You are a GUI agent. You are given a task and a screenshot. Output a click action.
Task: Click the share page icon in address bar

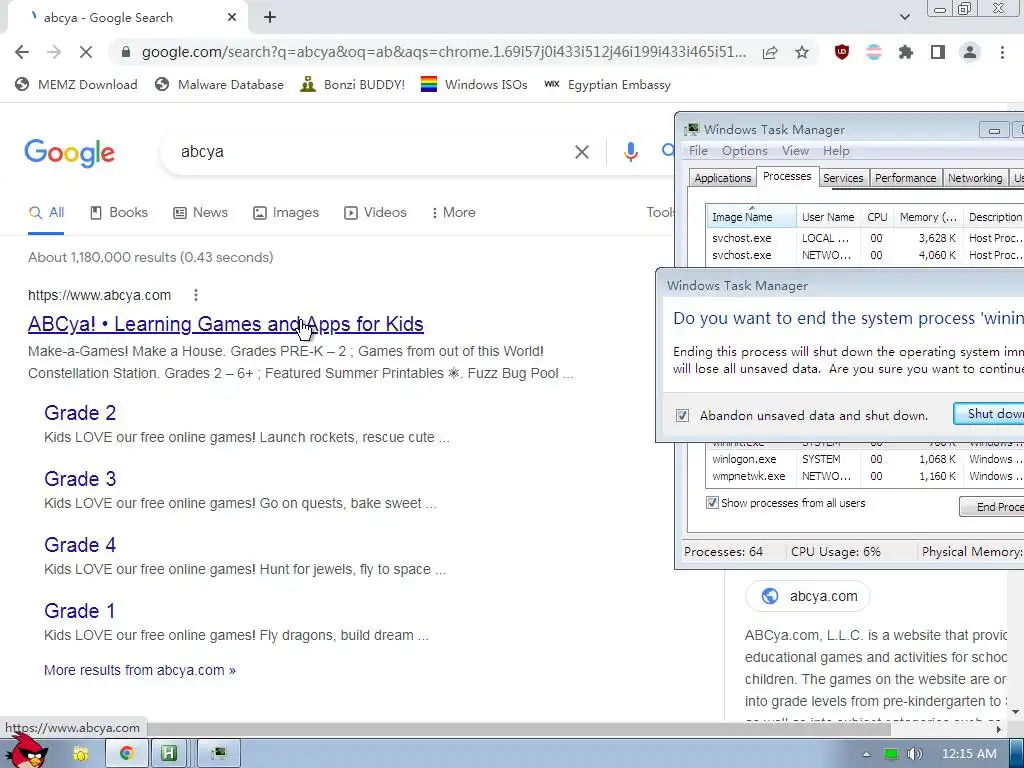(770, 52)
